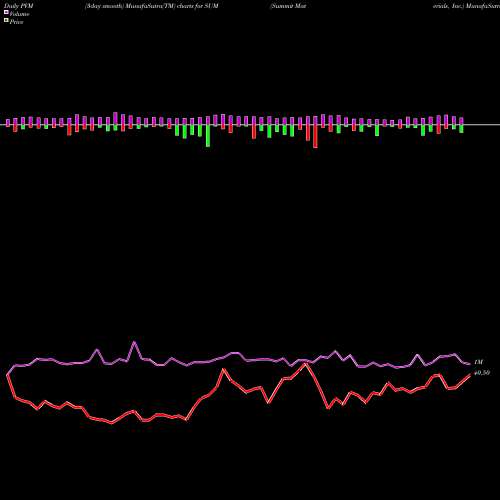Click the purple Volume legend swatch
The width and height of the screenshot is (500, 500).
(x=6, y=12)
